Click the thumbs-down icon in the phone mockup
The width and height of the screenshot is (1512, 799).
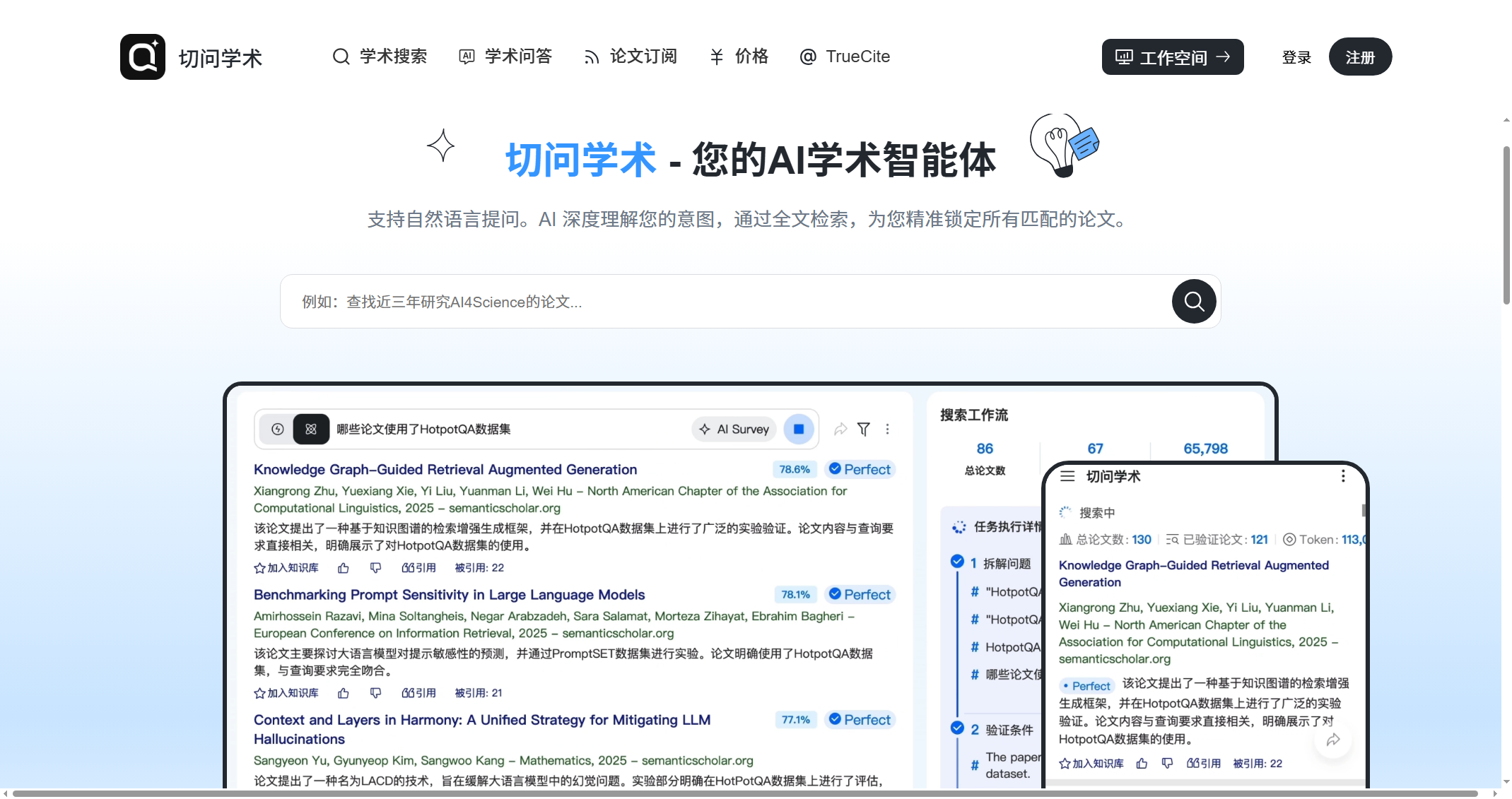tap(1167, 764)
